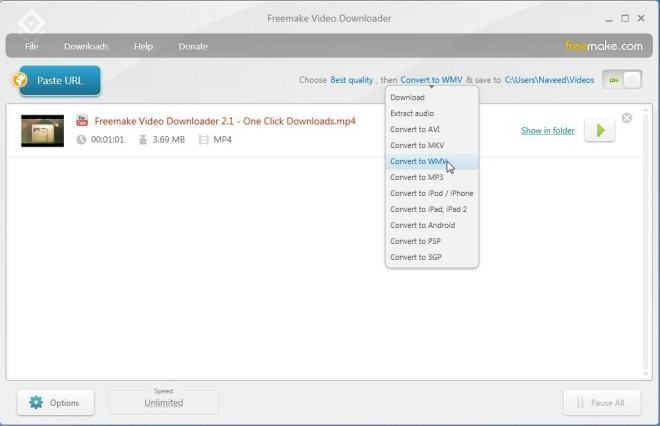This screenshot has width=660, height=426.
Task: Click the Show in folder link
Action: click(x=548, y=130)
